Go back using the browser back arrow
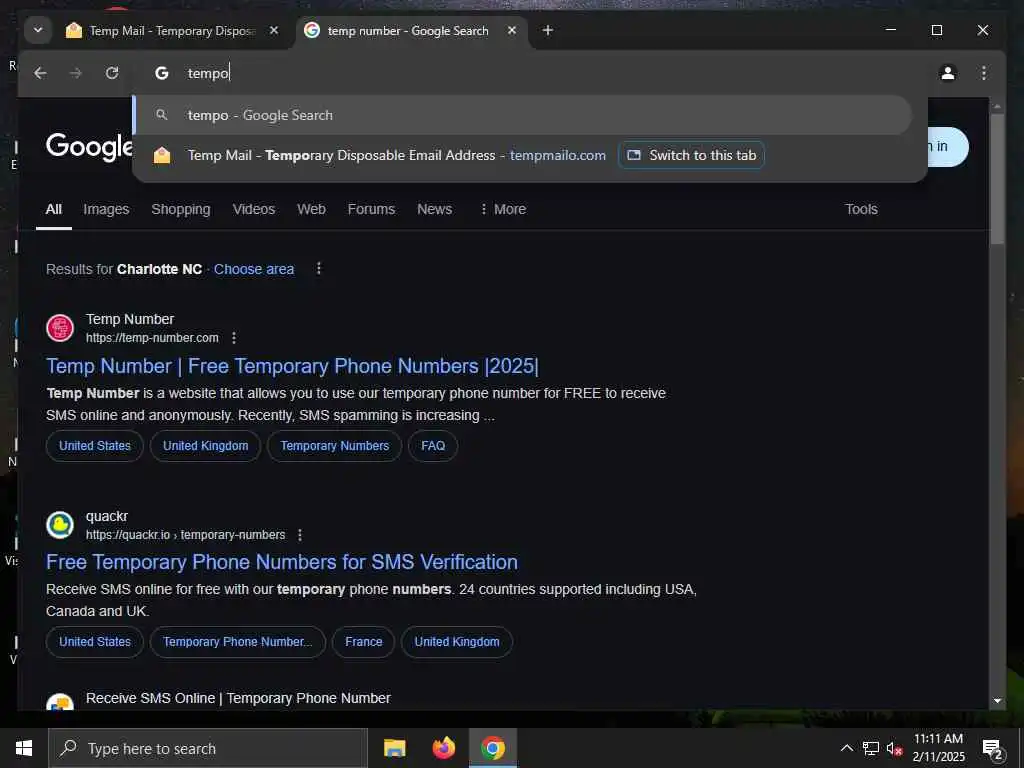 [x=40, y=73]
